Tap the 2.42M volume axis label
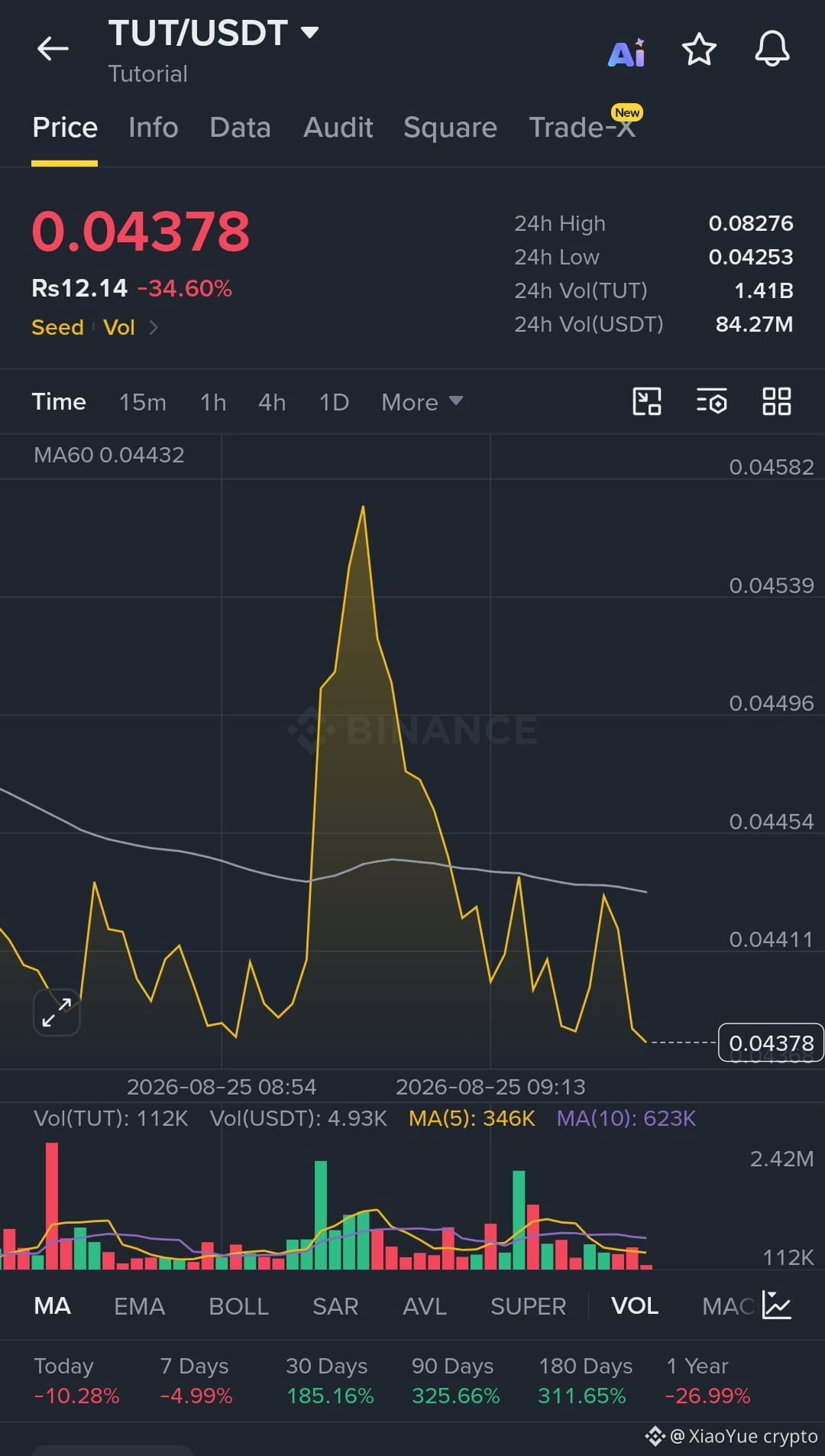Viewport: 825px width, 1456px height. 781,1159
